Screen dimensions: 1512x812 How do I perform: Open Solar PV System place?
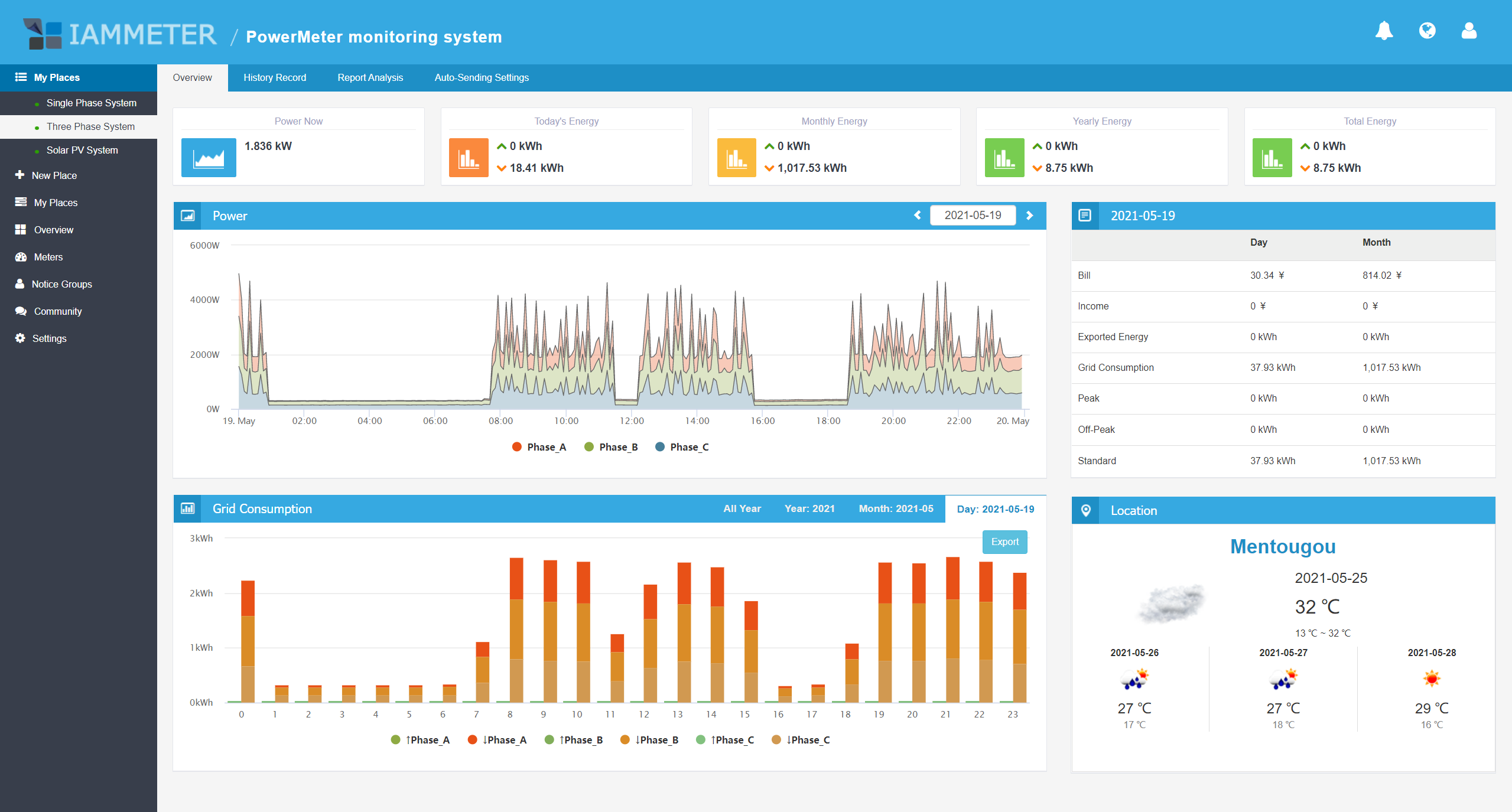82,150
